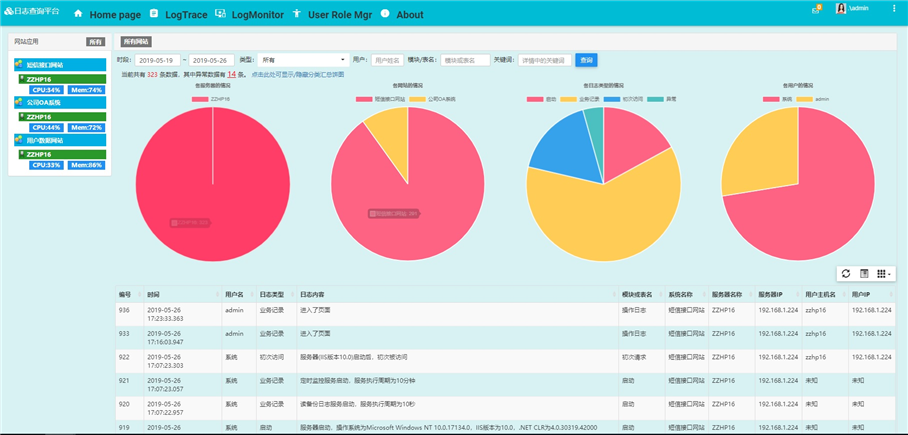Click the red 14 abnormal count link

tap(231, 74)
